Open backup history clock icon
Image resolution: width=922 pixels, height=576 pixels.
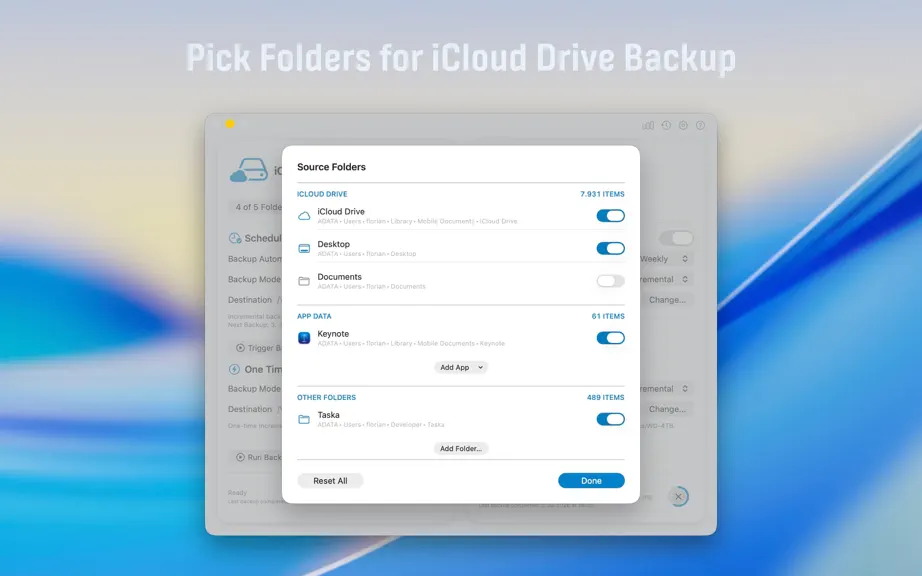666,125
